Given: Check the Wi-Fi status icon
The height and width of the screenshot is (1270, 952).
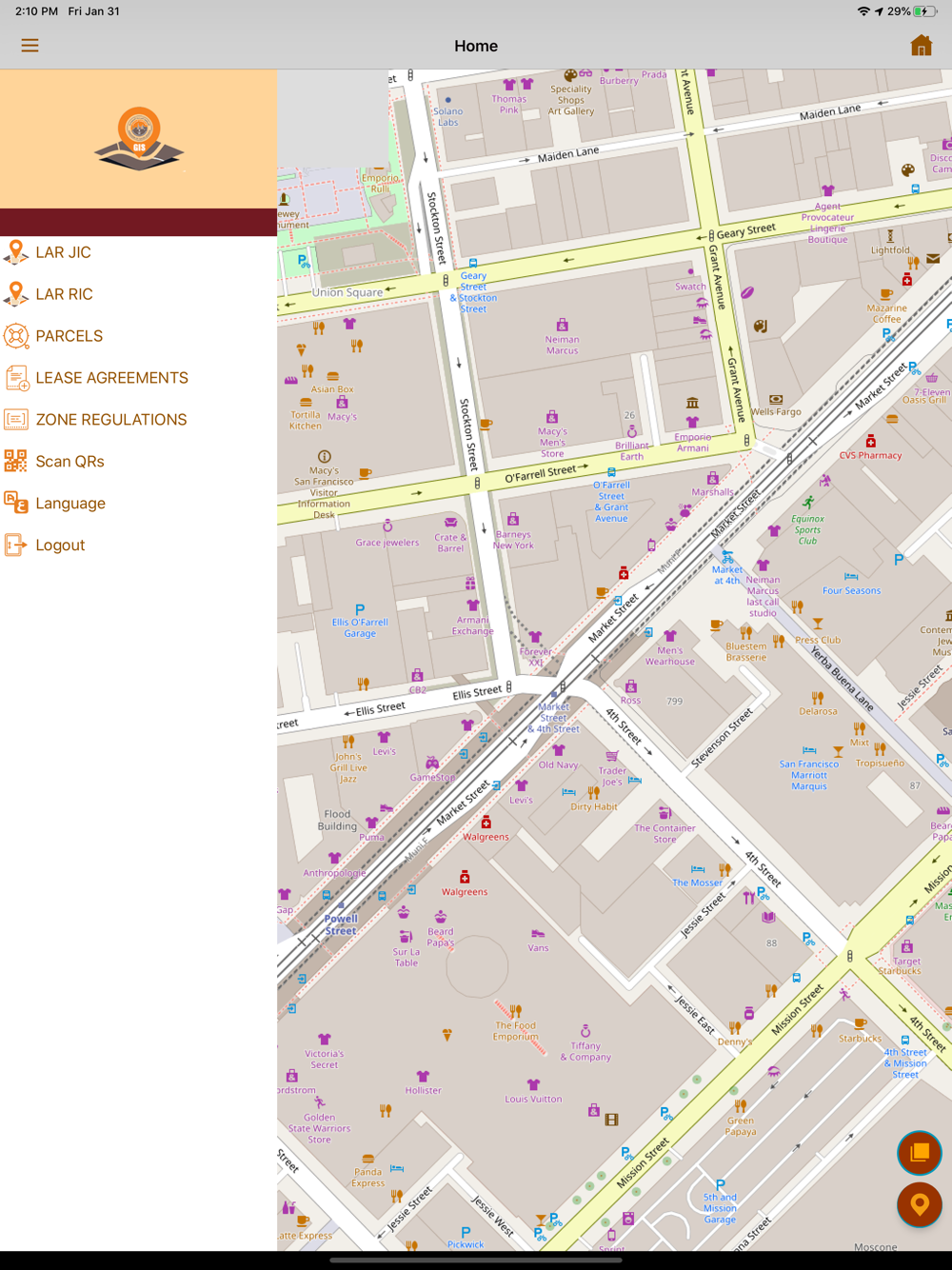Looking at the screenshot, I should tap(863, 11).
